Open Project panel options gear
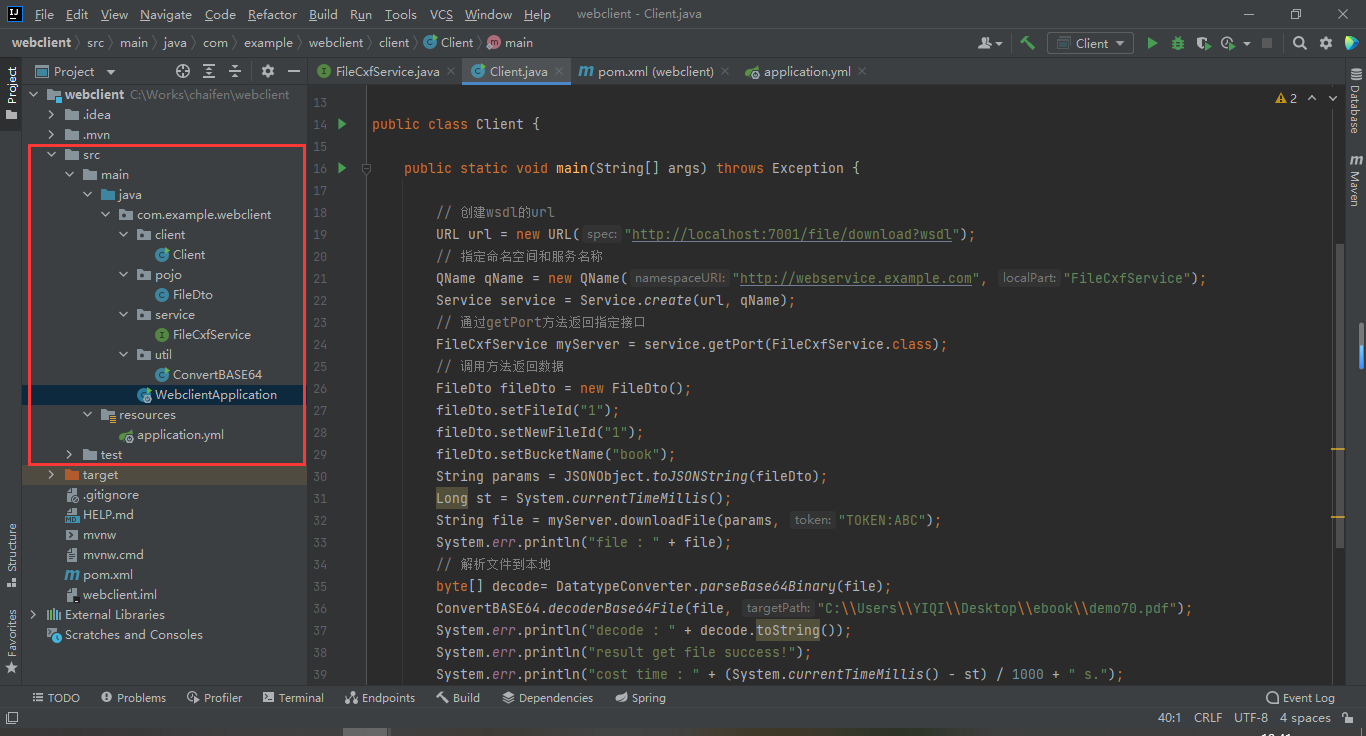The width and height of the screenshot is (1366, 736). pyautogui.click(x=267, y=71)
